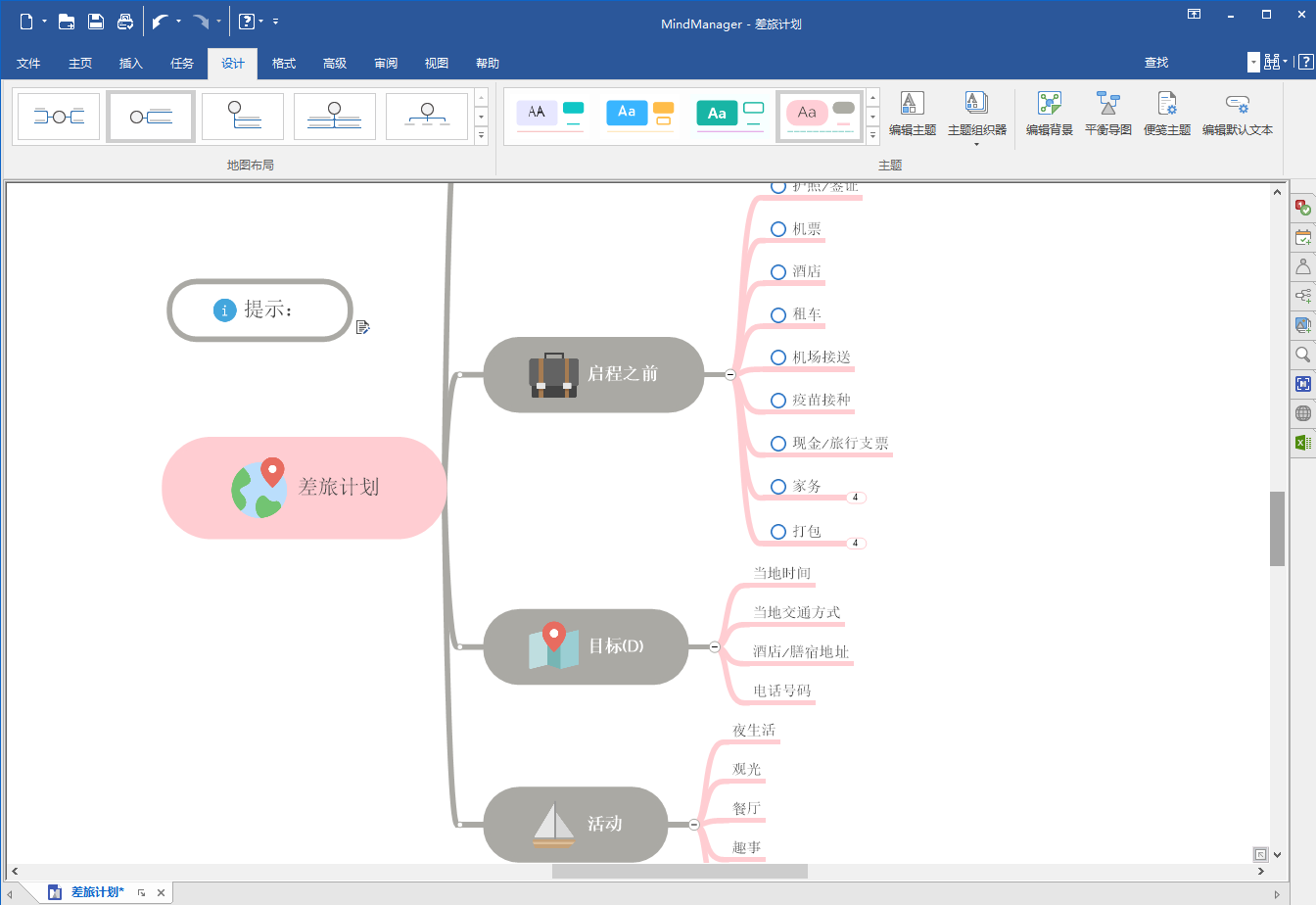
Task: Collapse the 启程之前 branch using its minus toggle
Action: [x=729, y=374]
